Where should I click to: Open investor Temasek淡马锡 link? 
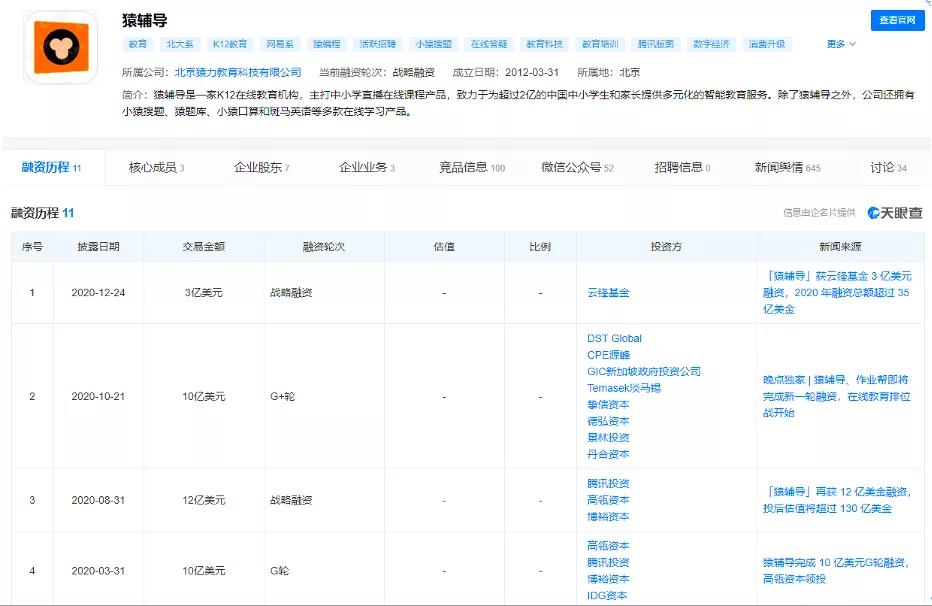click(624, 388)
